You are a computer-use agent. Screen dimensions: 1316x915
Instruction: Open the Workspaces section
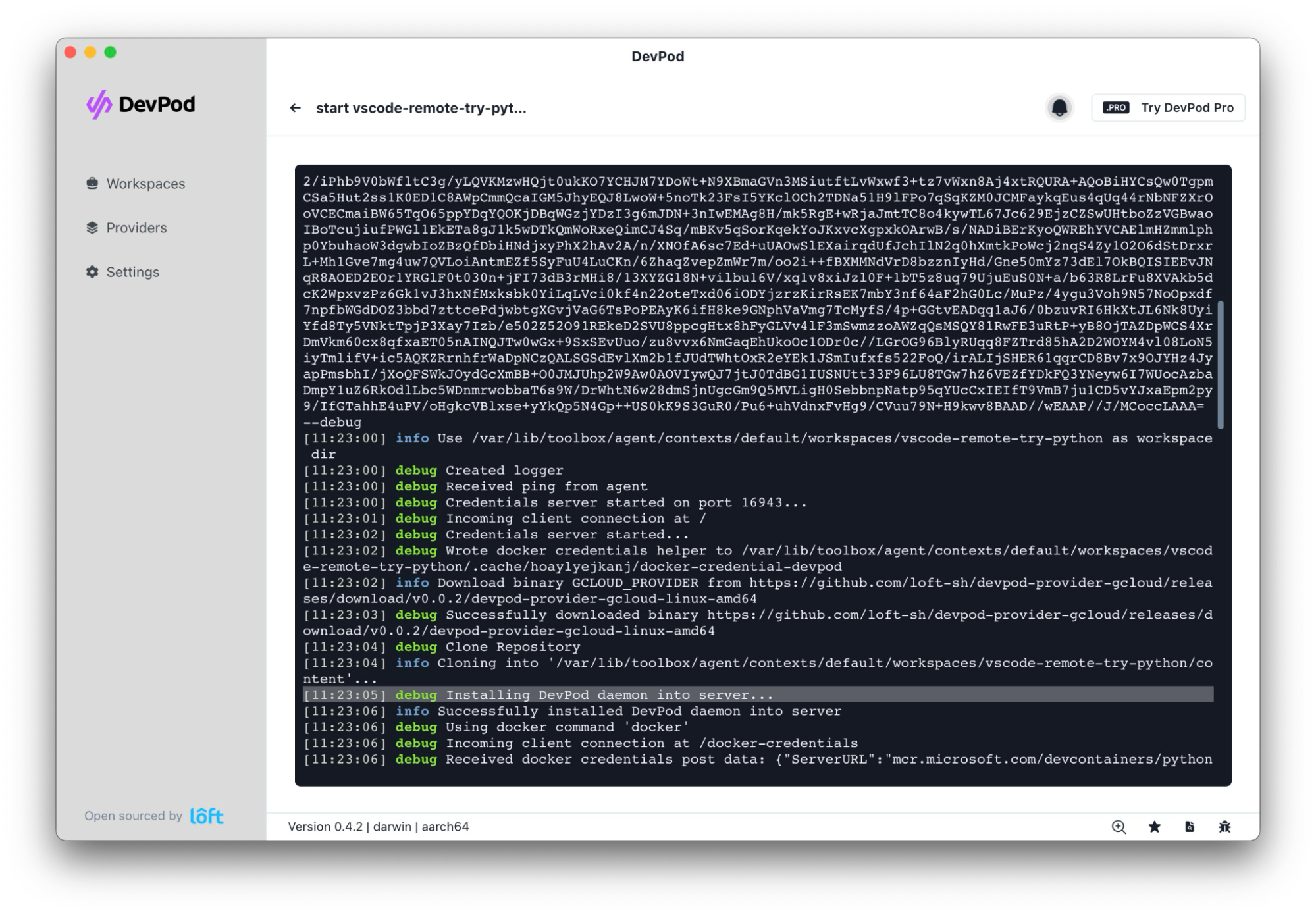(145, 184)
